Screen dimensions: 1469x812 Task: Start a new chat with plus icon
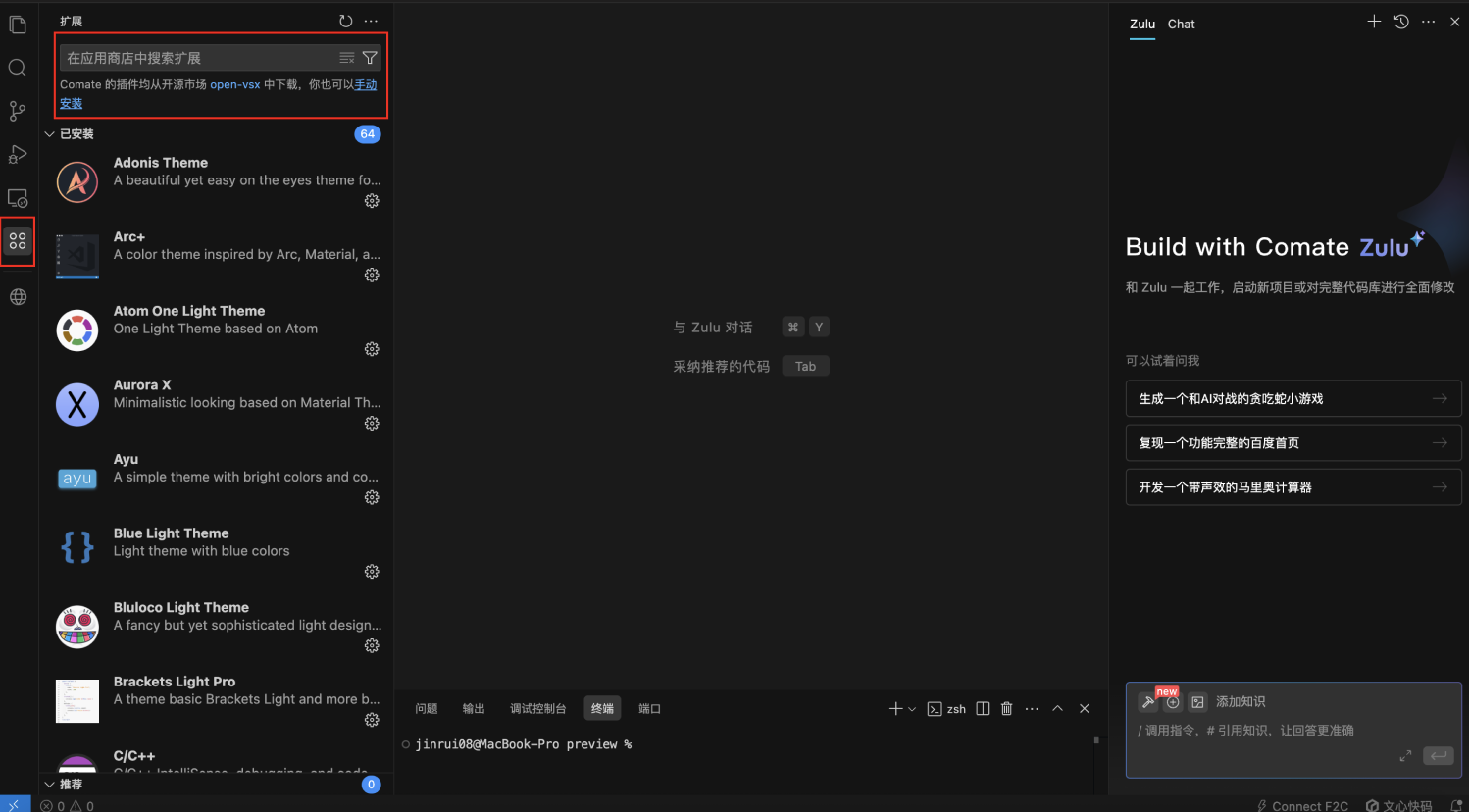1374,22
